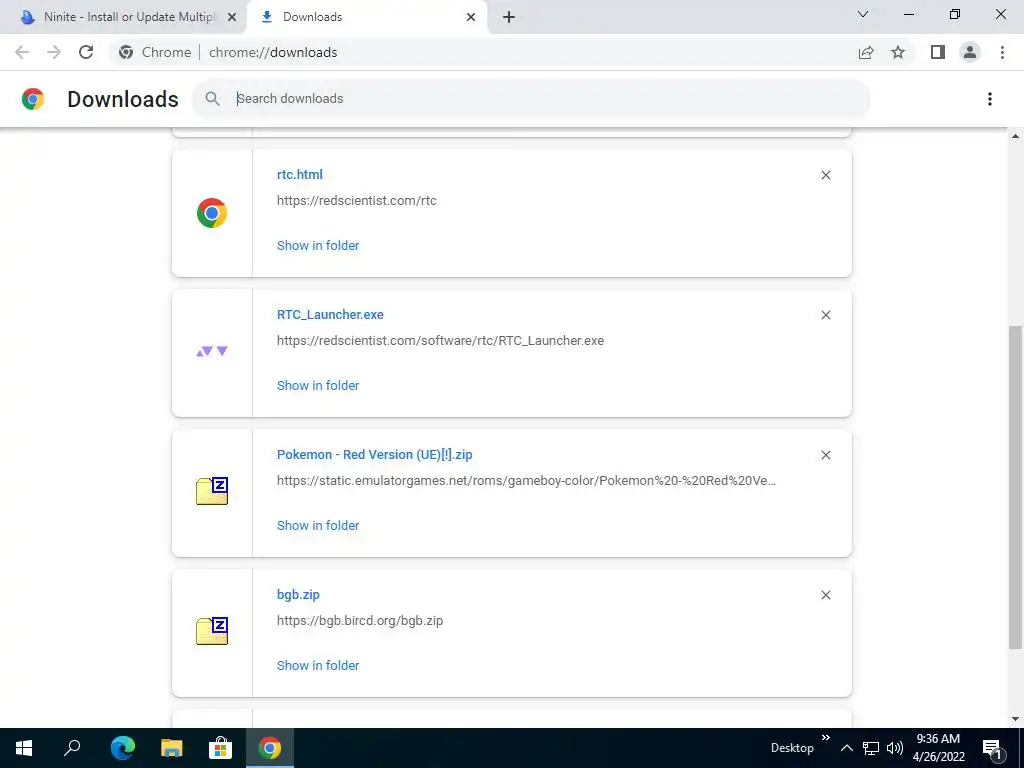Open the Chrome profile avatar
This screenshot has height=768, width=1024.
coord(970,52)
